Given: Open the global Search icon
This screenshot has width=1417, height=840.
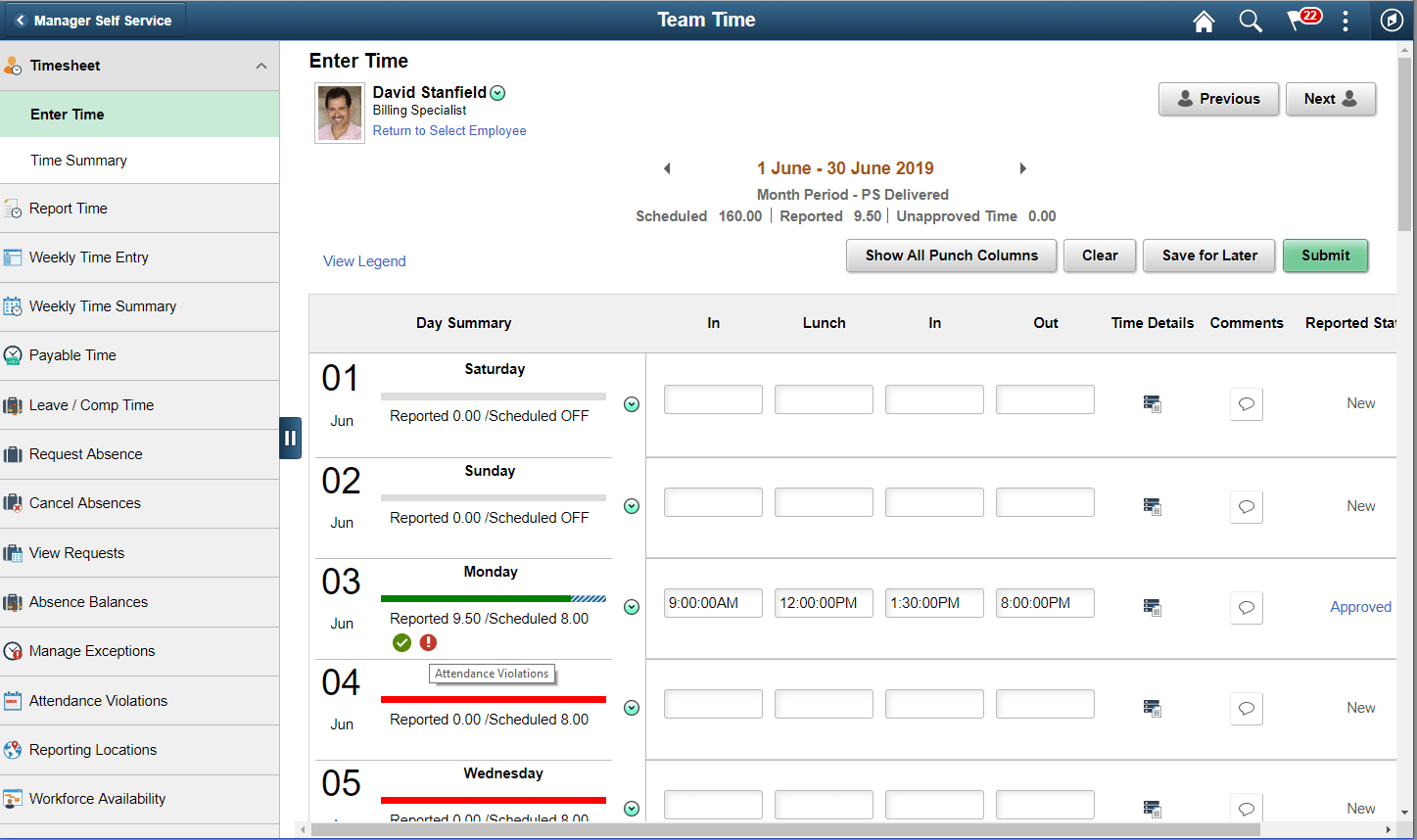Looking at the screenshot, I should (x=1251, y=21).
